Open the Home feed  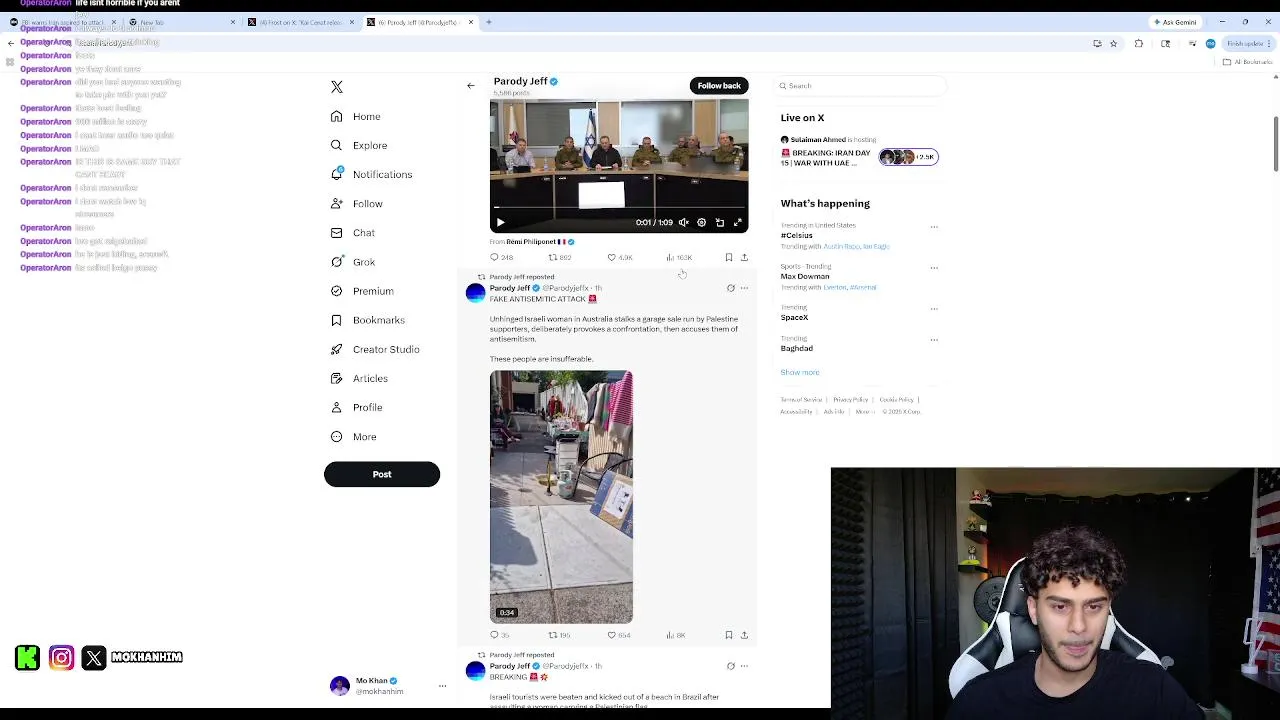click(x=356, y=116)
